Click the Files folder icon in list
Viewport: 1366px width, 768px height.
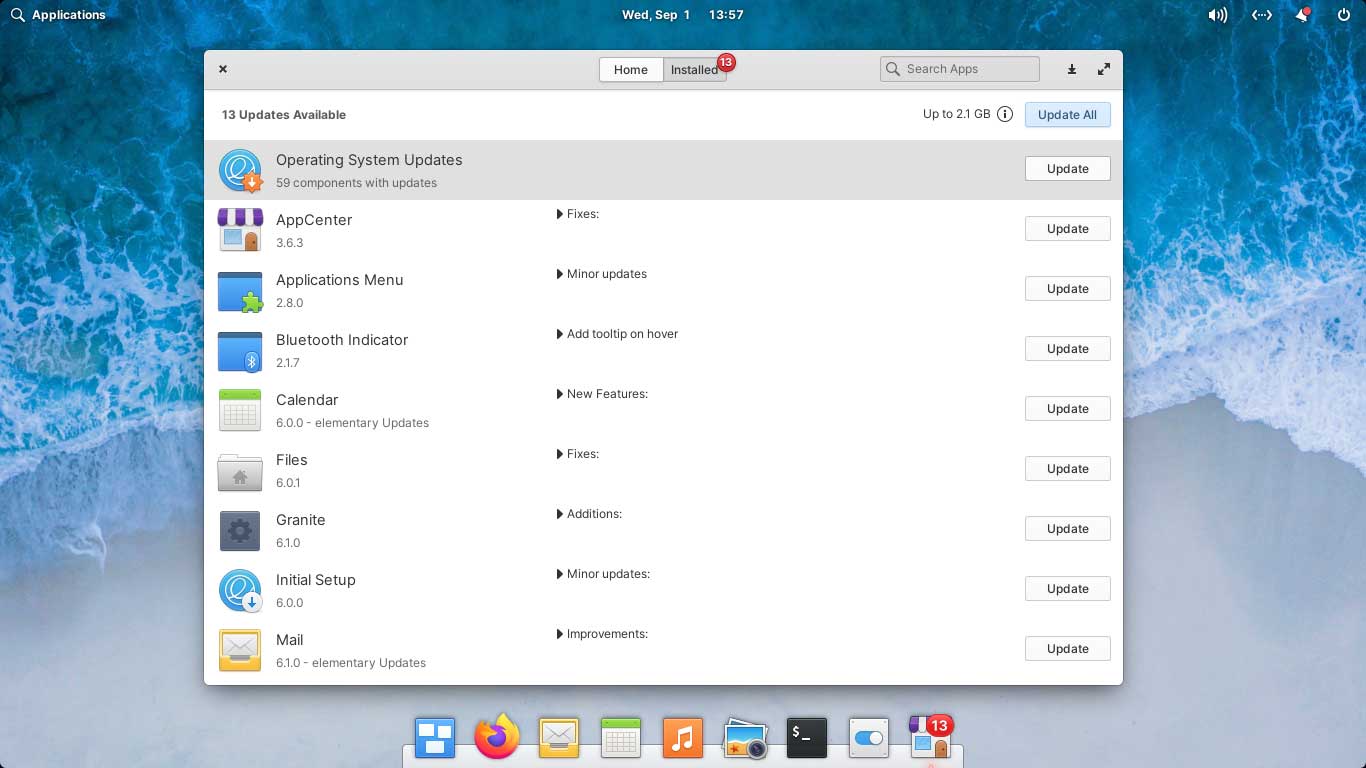[240, 471]
